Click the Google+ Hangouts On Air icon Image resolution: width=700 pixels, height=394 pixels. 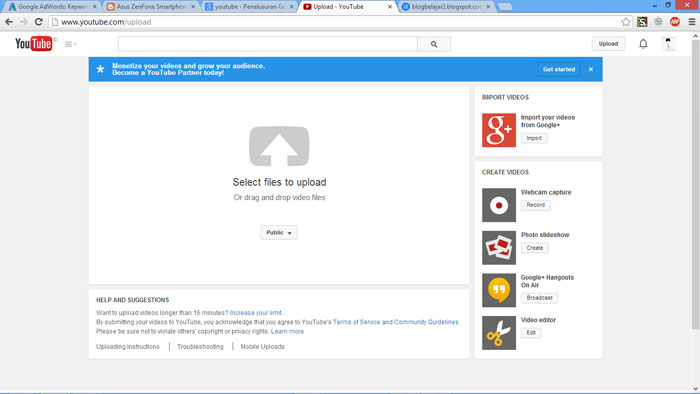[499, 290]
